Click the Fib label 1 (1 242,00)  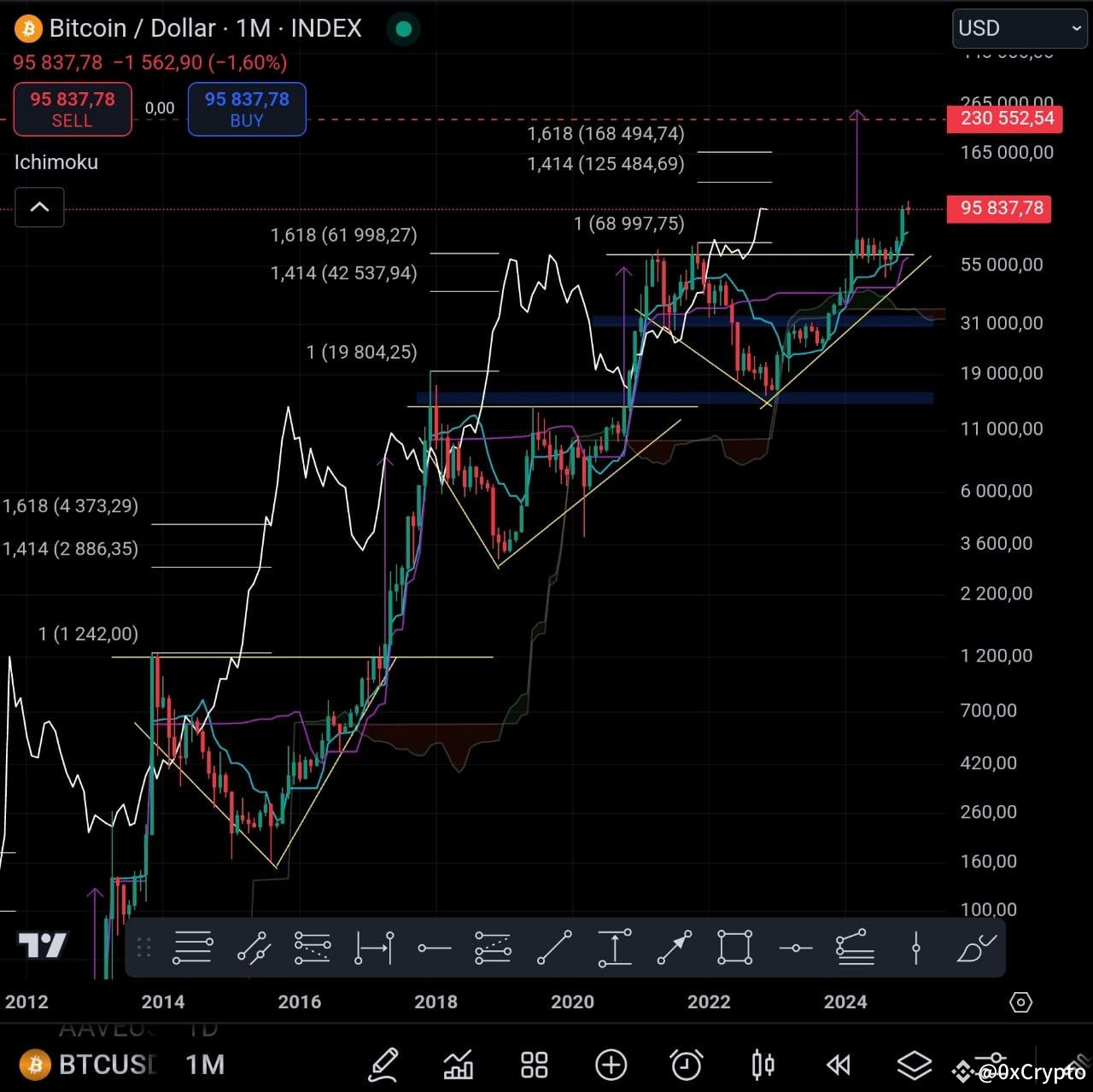tap(88, 634)
